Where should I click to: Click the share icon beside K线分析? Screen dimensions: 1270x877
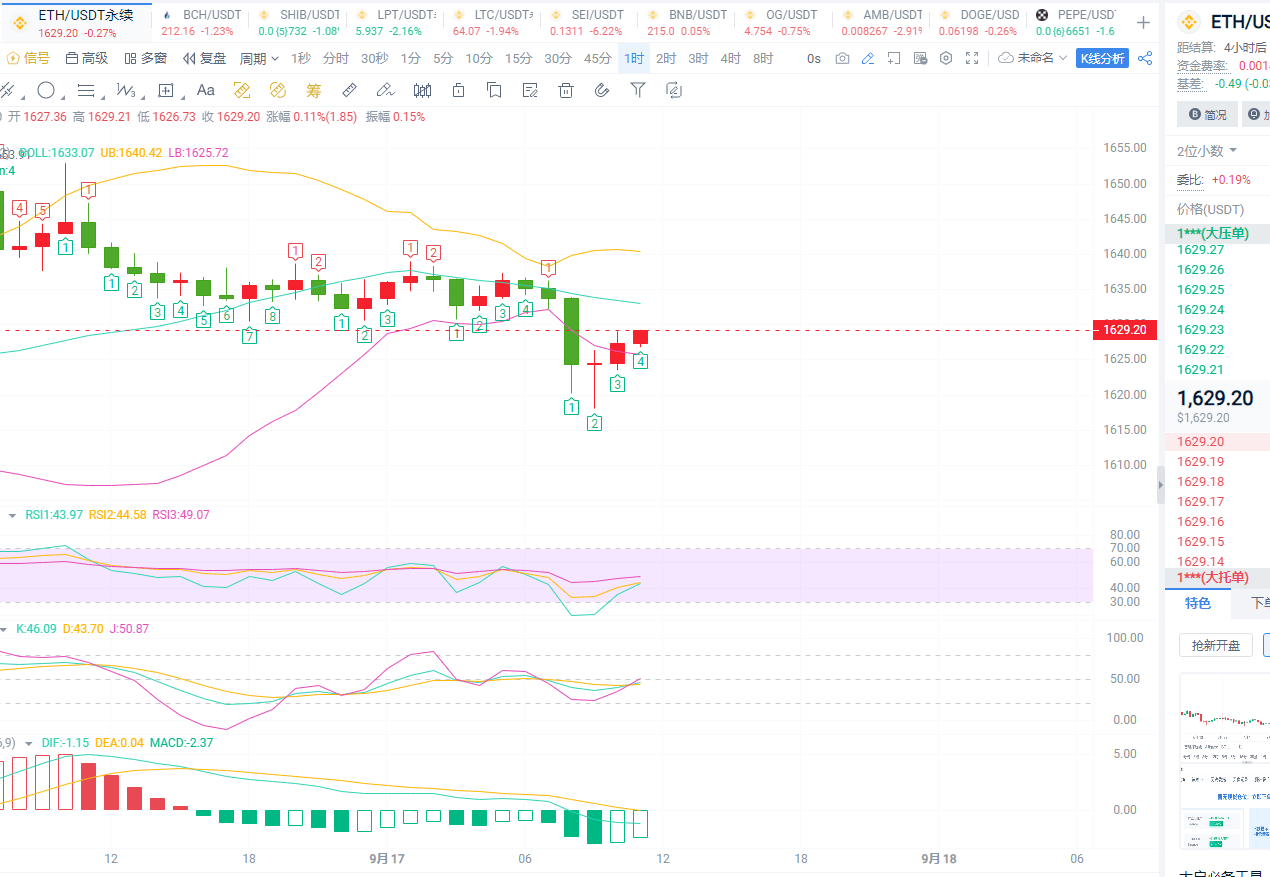click(x=1145, y=58)
